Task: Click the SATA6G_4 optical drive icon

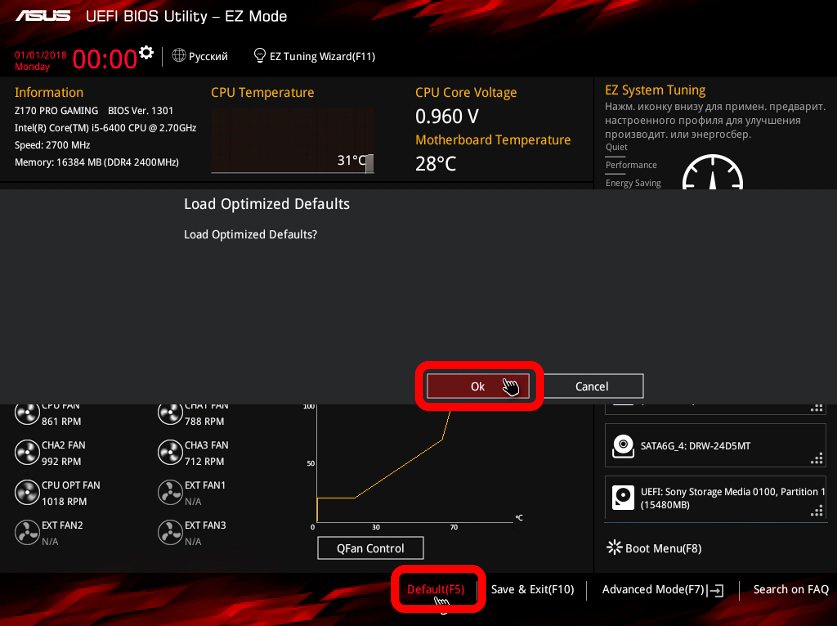Action: (x=622, y=446)
